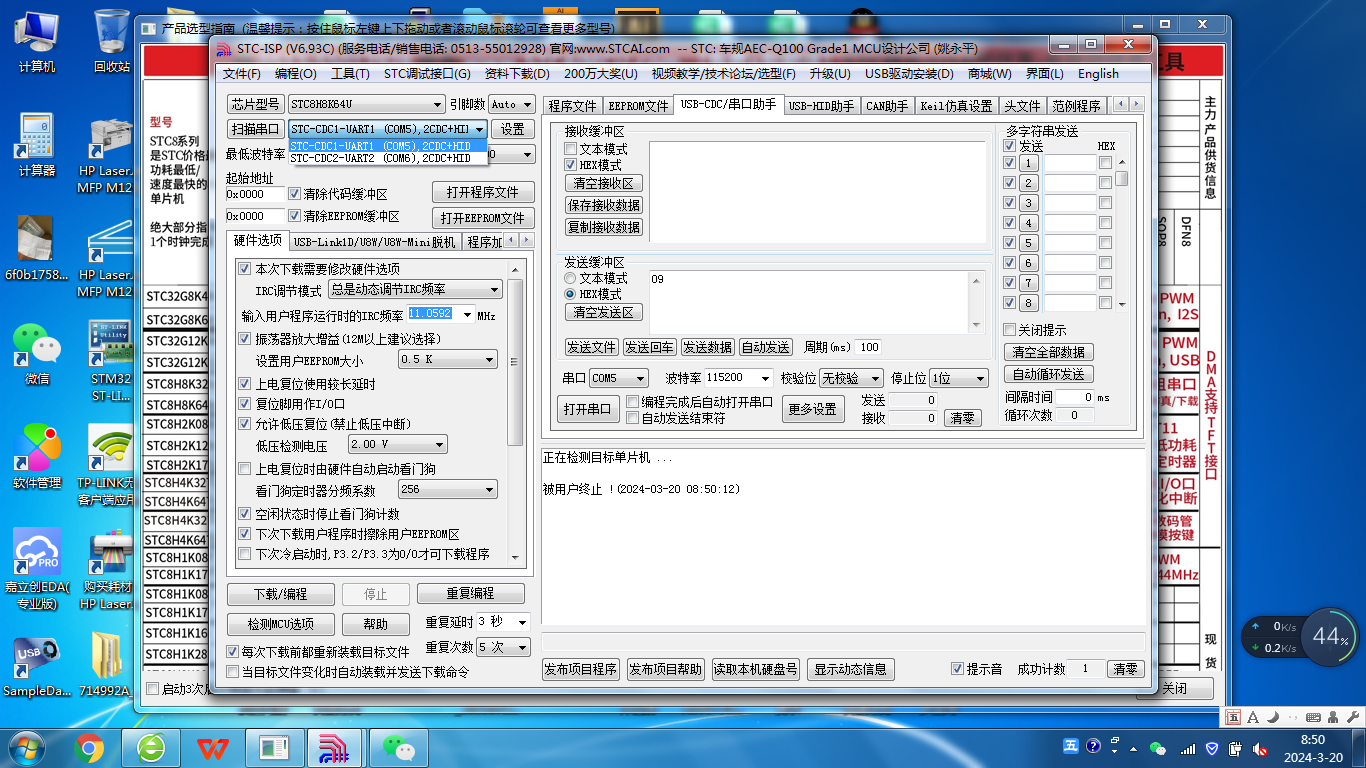Viewport: 1366px width, 768px height.
Task: Click the STC-ISP title bar app icon
Action: (224, 48)
